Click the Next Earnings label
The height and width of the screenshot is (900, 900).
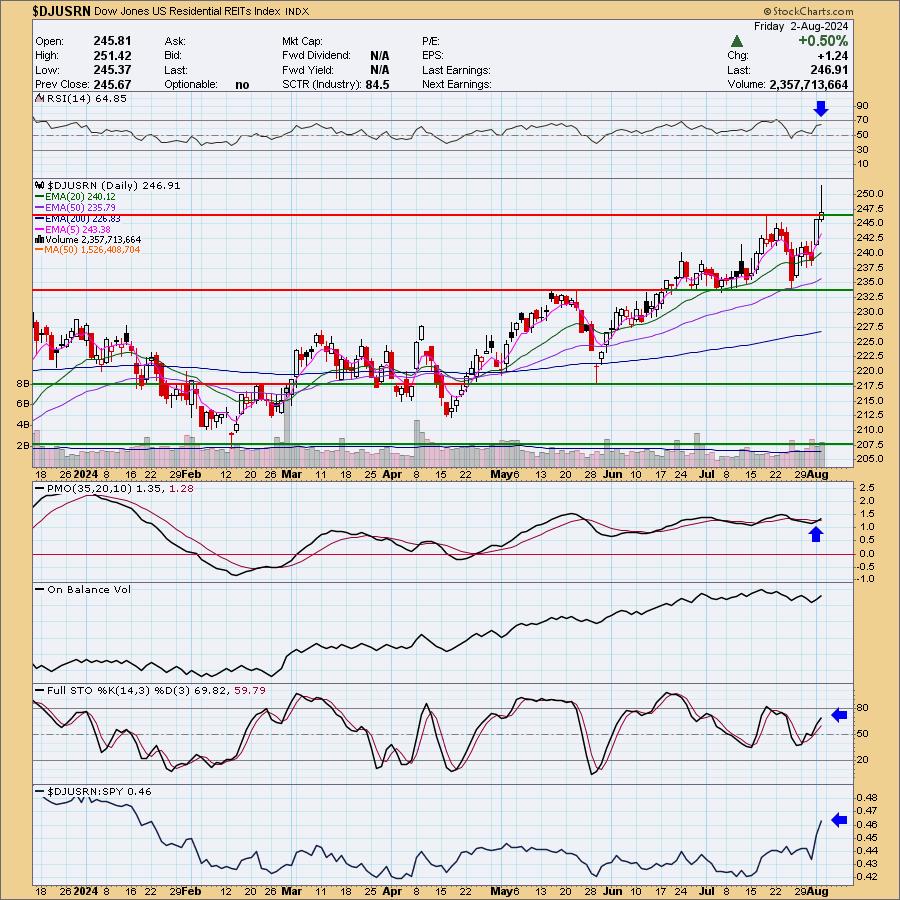(x=456, y=84)
